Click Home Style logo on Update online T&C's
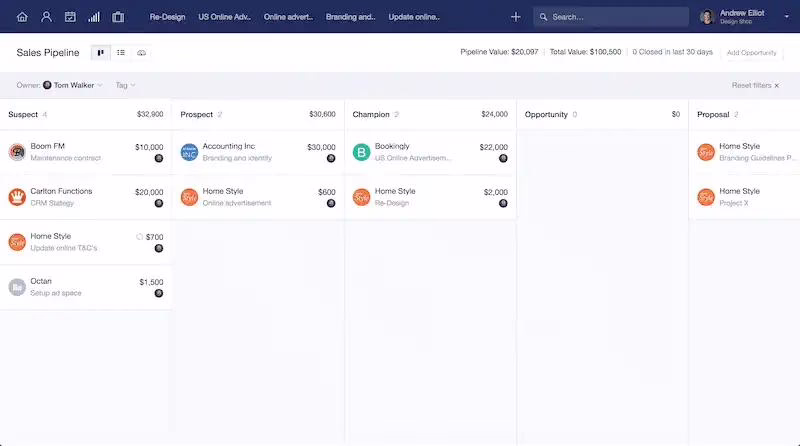 click(x=17, y=242)
